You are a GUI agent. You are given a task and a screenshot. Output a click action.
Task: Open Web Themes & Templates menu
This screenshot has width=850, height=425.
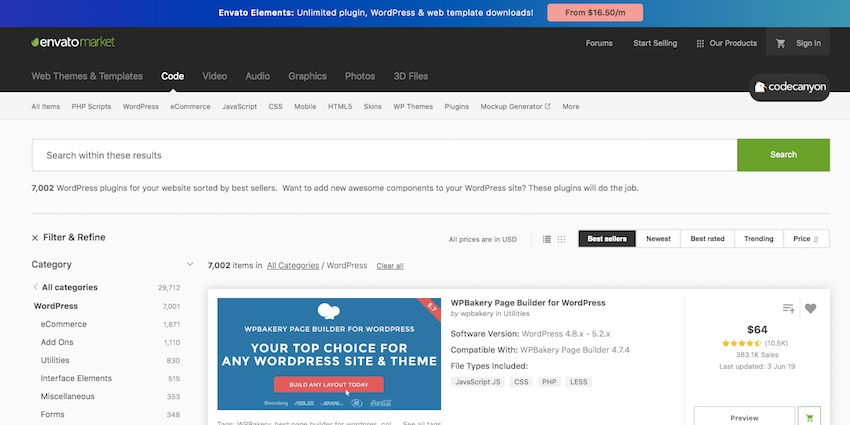(87, 76)
